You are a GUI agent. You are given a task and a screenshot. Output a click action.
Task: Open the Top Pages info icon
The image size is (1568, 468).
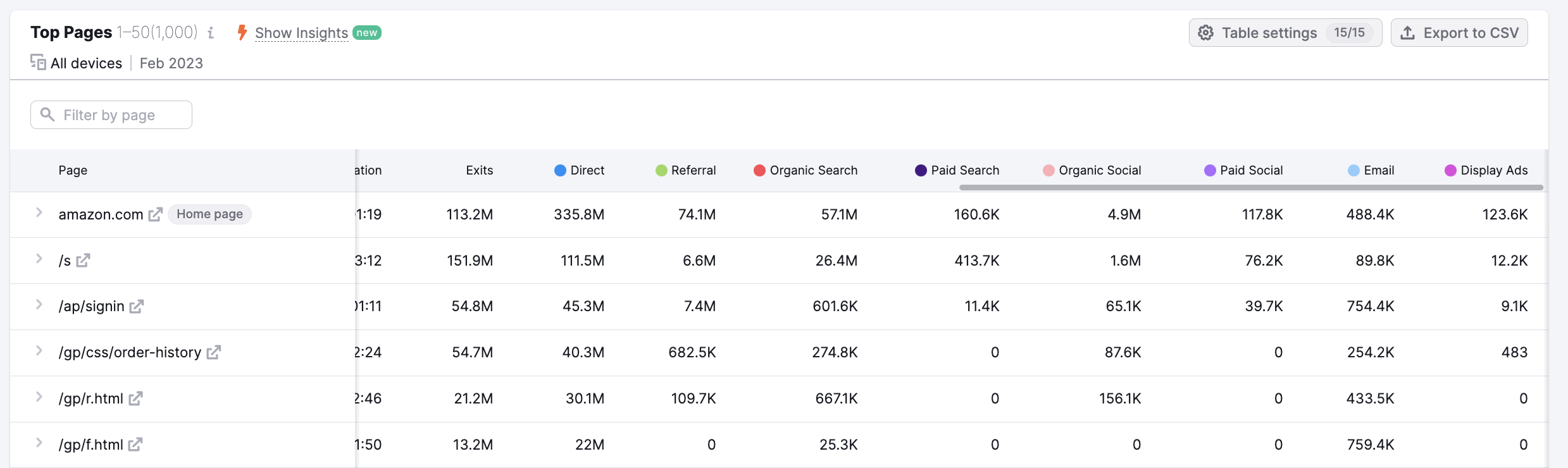(x=211, y=33)
